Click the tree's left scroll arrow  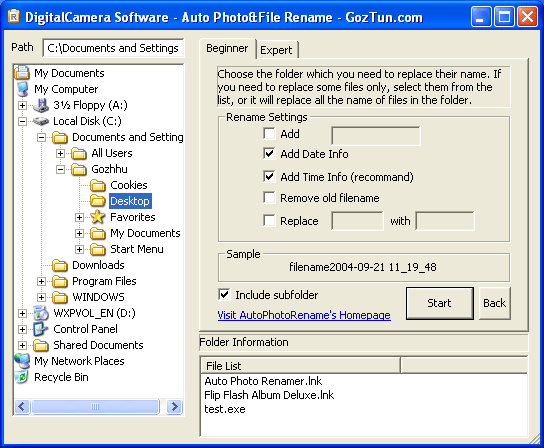(22, 406)
